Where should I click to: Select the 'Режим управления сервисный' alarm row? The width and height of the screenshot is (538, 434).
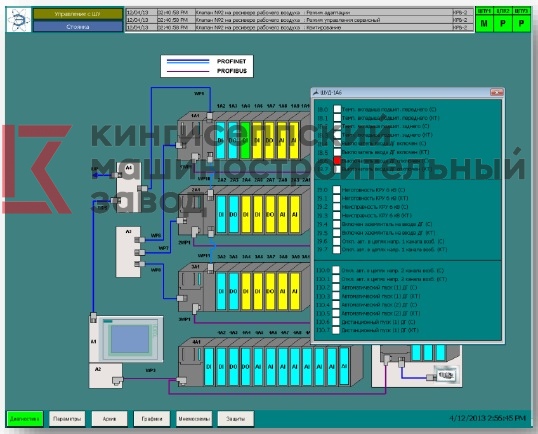tap(299, 20)
